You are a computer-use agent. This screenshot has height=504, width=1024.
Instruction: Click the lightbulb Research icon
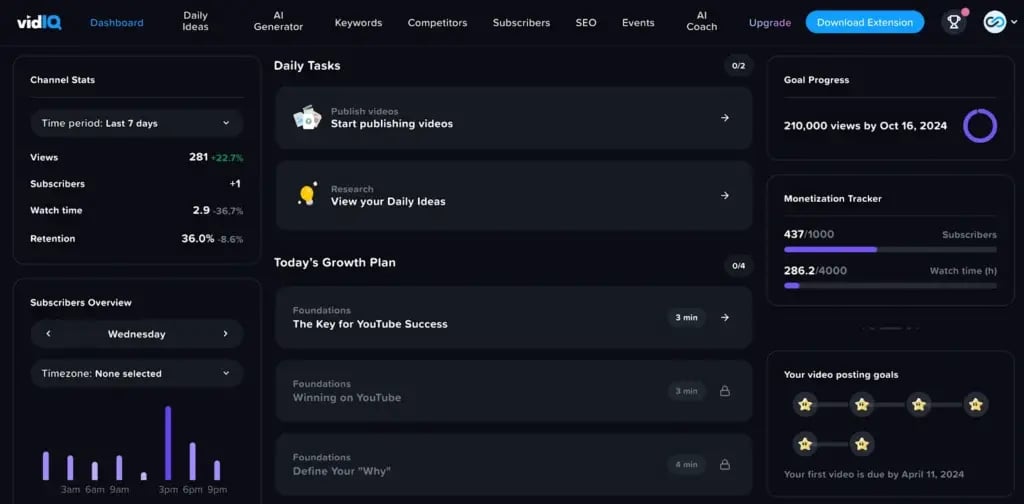click(x=307, y=195)
